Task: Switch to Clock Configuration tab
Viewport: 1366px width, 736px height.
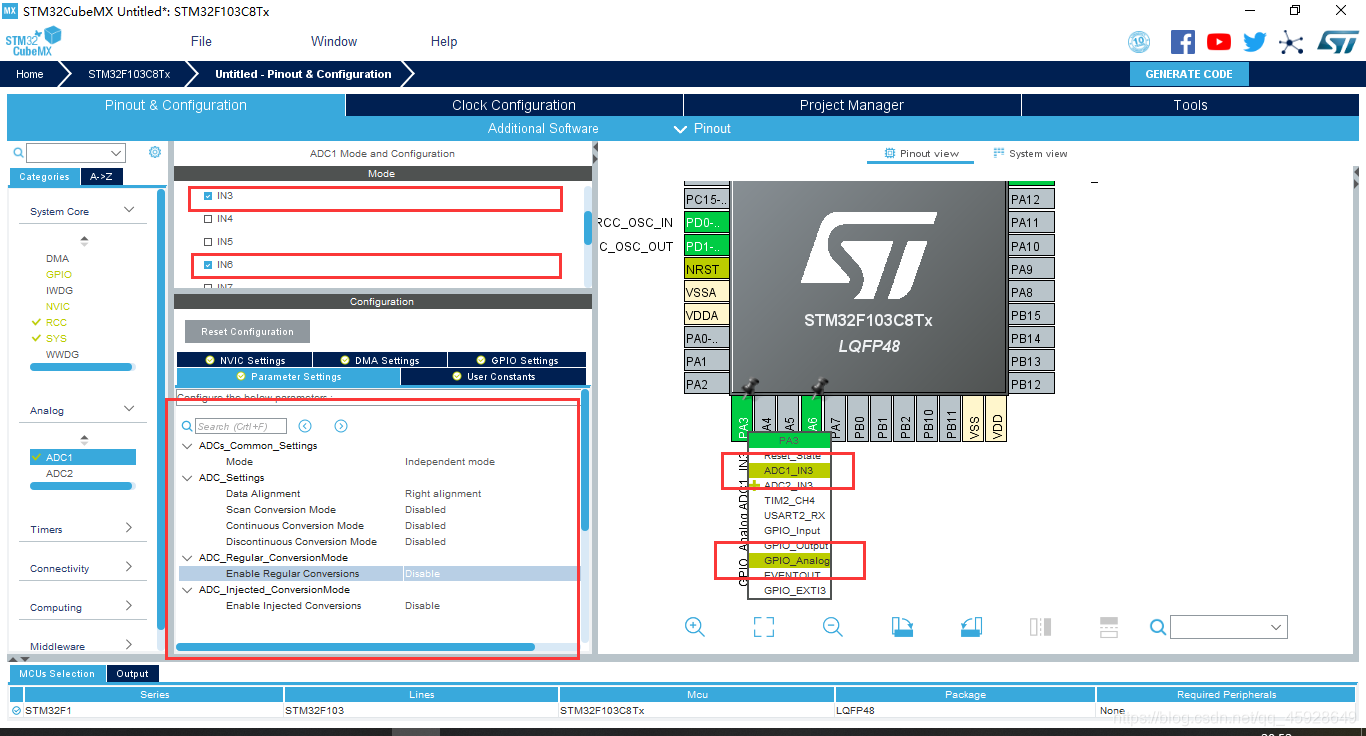Action: (x=514, y=105)
